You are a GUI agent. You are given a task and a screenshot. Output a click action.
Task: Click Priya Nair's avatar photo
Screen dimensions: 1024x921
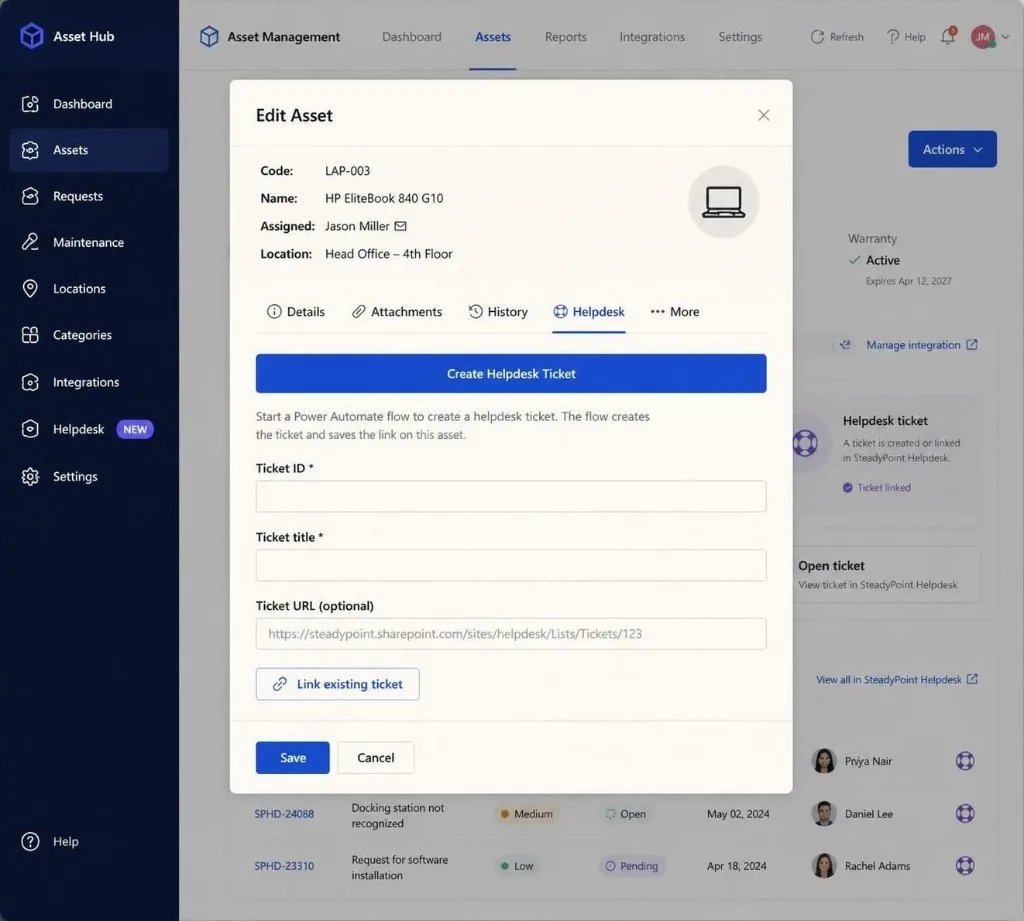(824, 761)
